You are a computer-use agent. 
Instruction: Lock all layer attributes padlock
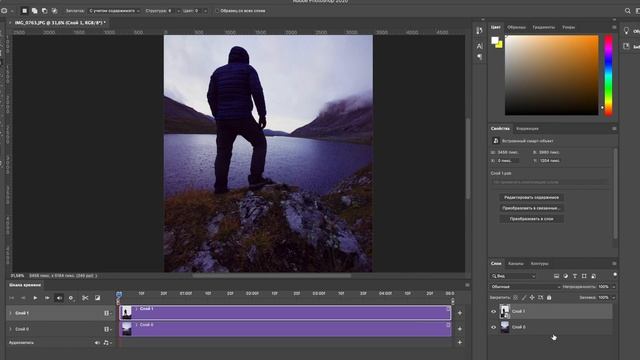pyautogui.click(x=549, y=298)
